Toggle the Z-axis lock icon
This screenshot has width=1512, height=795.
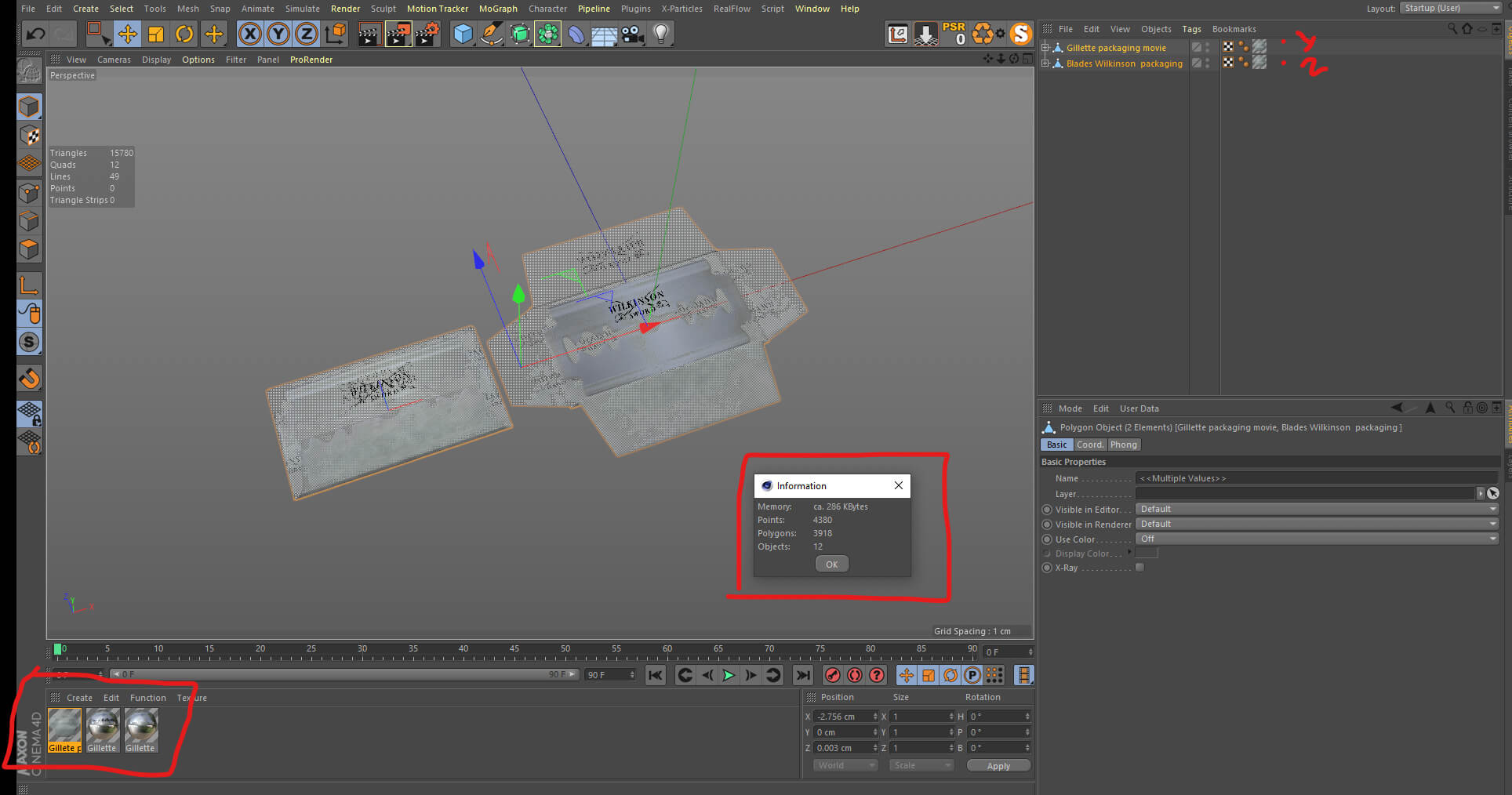[x=306, y=34]
